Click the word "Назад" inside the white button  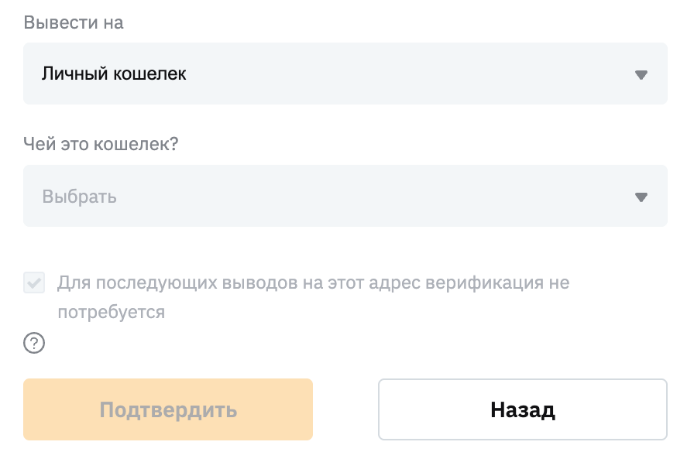[x=522, y=410]
